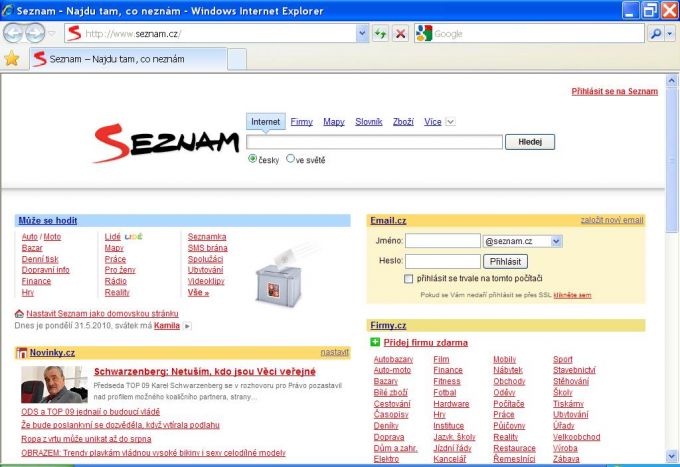Viewport: 680px width, 467px height.
Task: Open the Email.cz heading link
Action: point(388,220)
